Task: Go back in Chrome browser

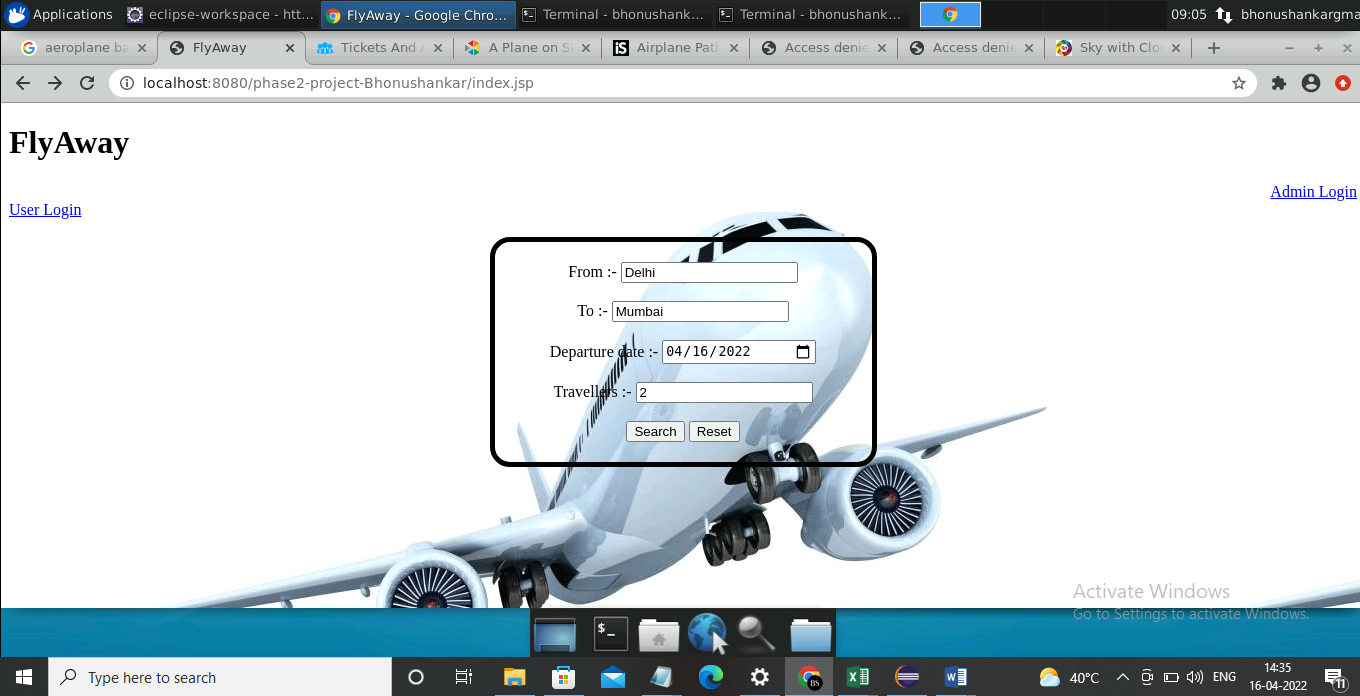Action: (22, 83)
